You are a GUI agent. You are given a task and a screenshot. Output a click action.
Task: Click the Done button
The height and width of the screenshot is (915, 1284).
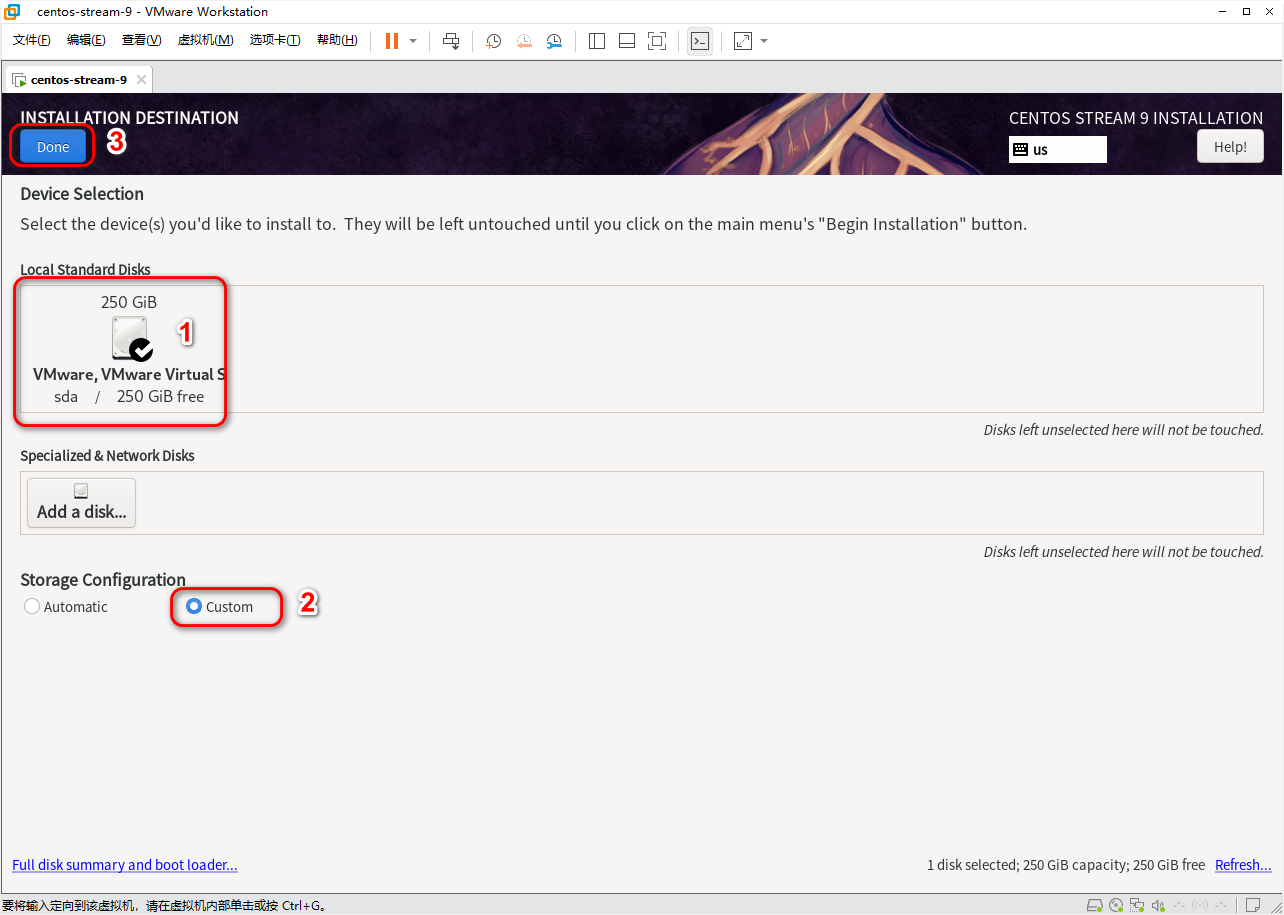[53, 146]
